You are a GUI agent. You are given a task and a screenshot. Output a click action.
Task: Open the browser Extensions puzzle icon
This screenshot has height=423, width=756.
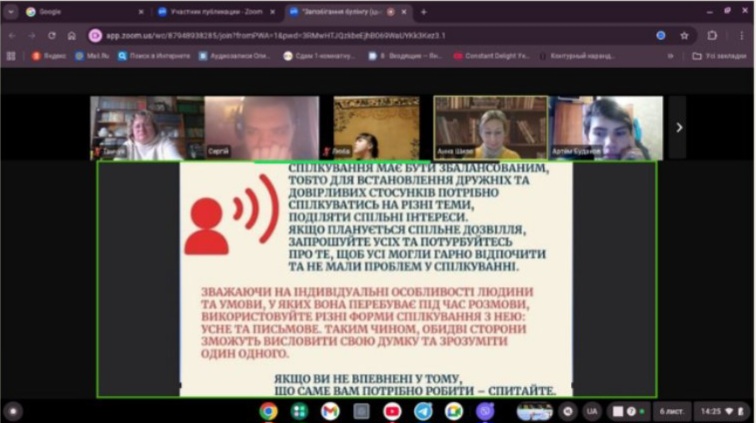point(711,35)
